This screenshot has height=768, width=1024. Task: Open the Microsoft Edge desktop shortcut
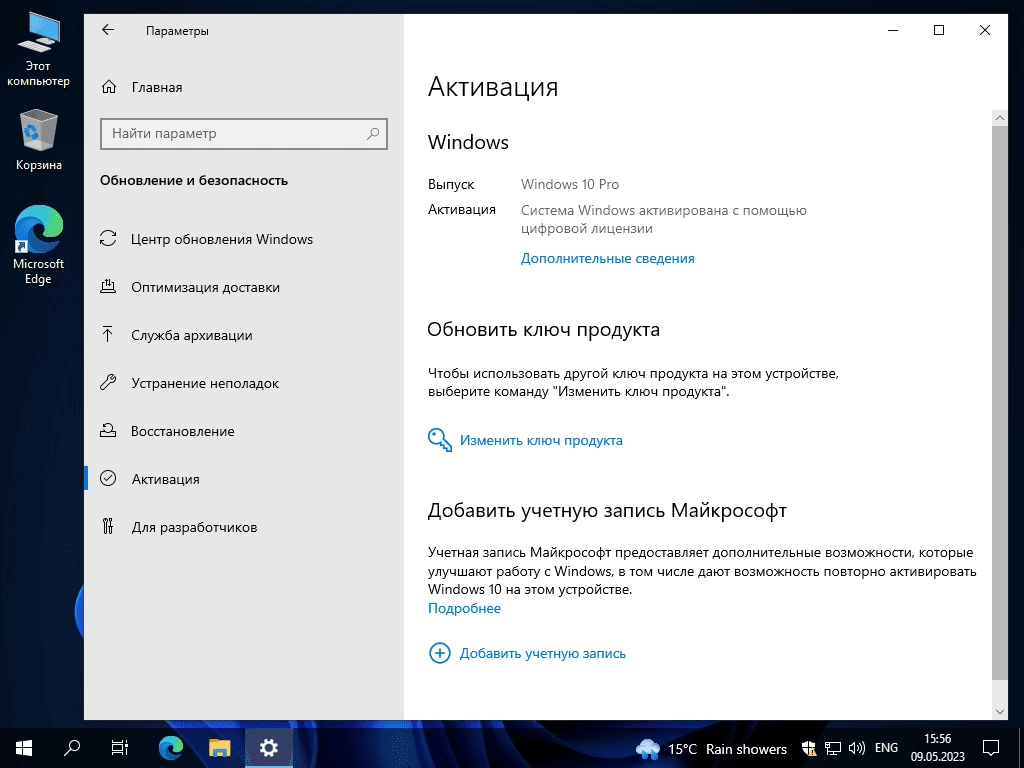[39, 245]
